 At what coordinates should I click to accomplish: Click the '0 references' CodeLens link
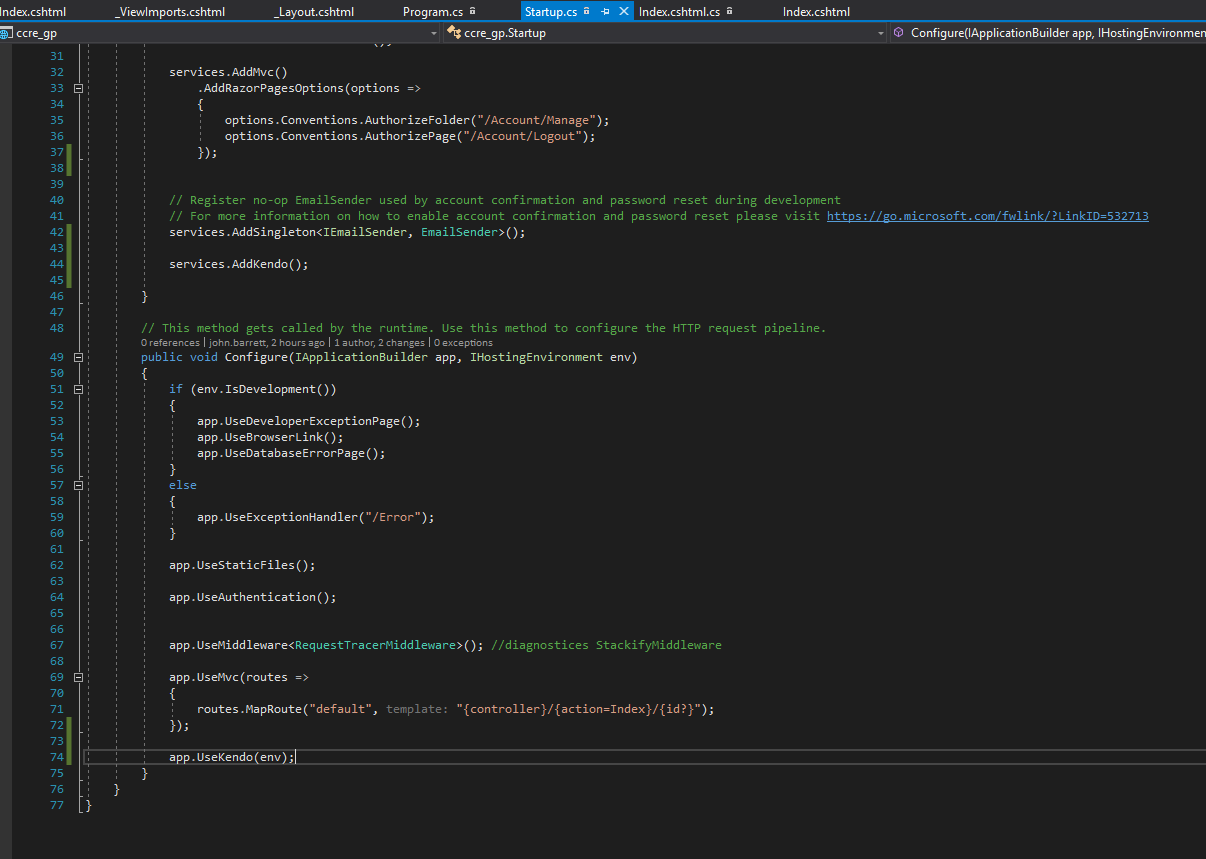[x=172, y=342]
